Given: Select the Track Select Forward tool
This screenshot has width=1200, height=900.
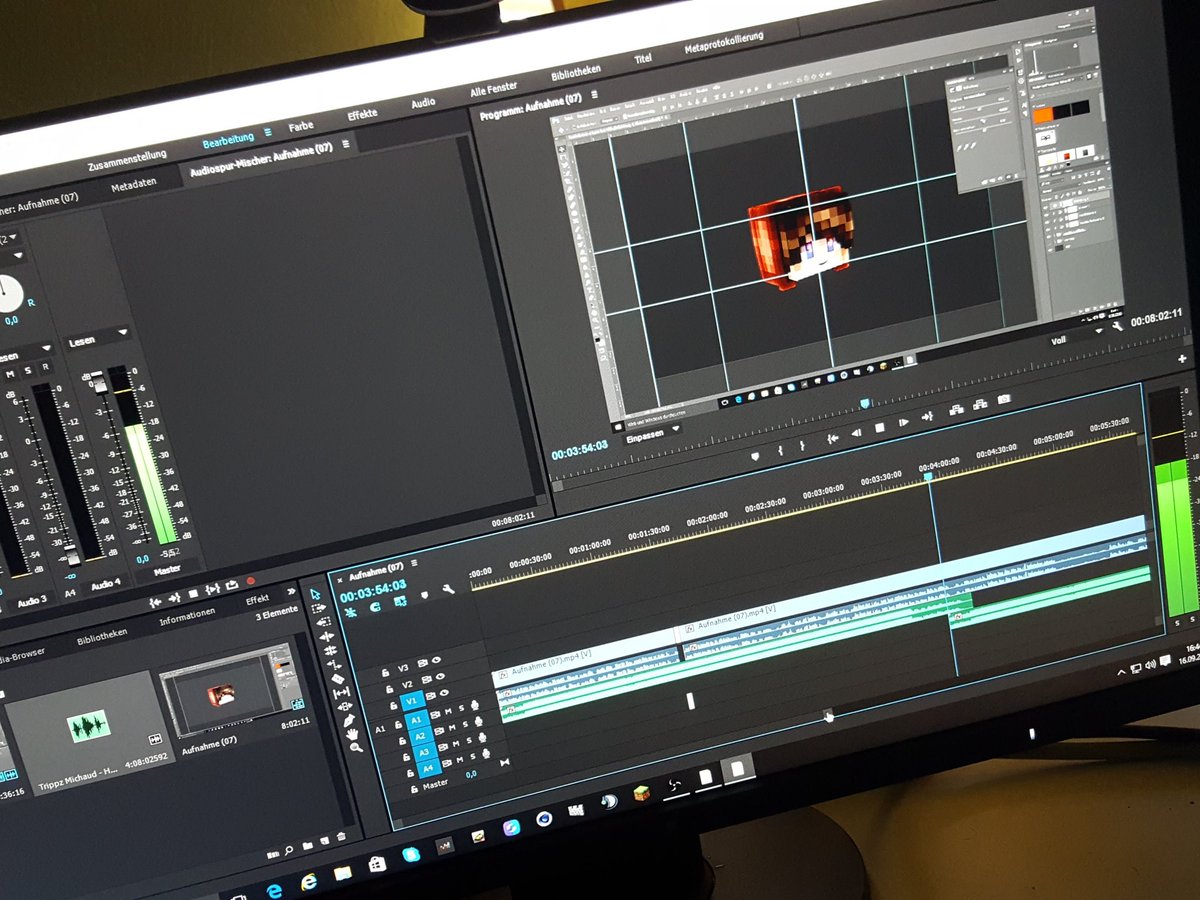Looking at the screenshot, I should coord(319,608).
